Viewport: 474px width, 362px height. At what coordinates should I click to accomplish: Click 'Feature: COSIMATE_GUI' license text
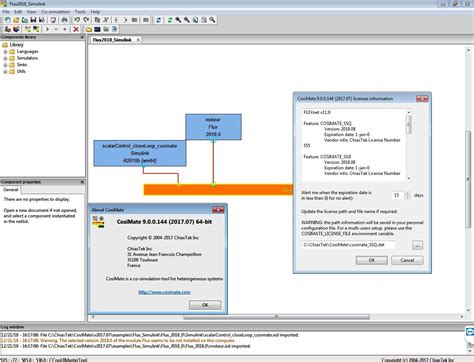327,157
